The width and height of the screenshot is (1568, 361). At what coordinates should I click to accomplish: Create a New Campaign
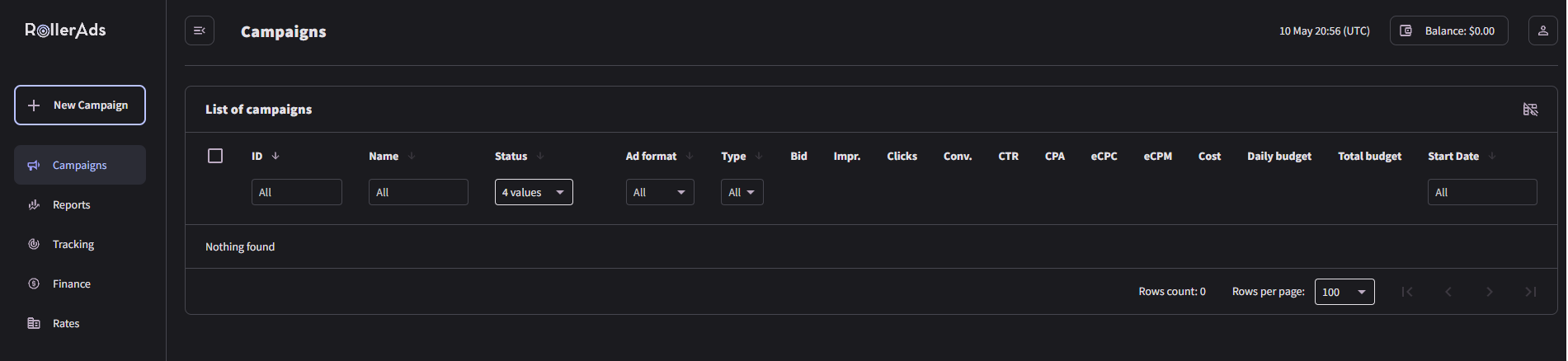coord(80,105)
